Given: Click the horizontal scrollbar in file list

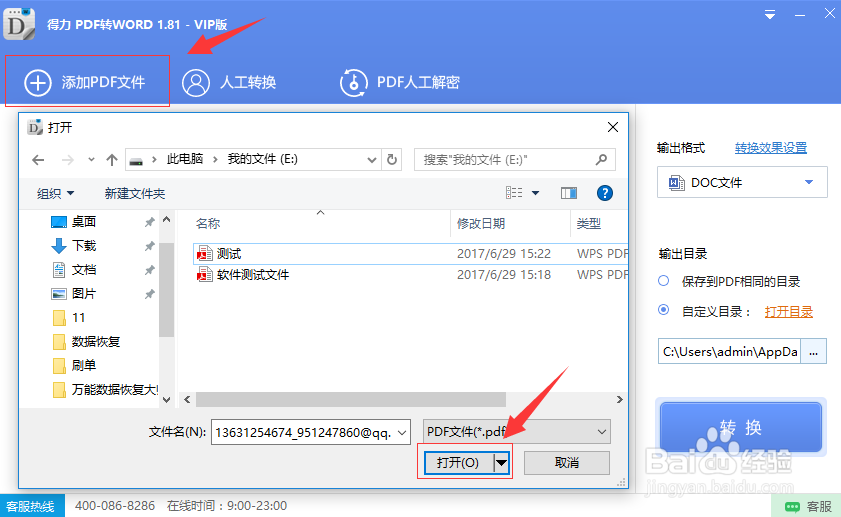Looking at the screenshot, I should click(x=351, y=400).
